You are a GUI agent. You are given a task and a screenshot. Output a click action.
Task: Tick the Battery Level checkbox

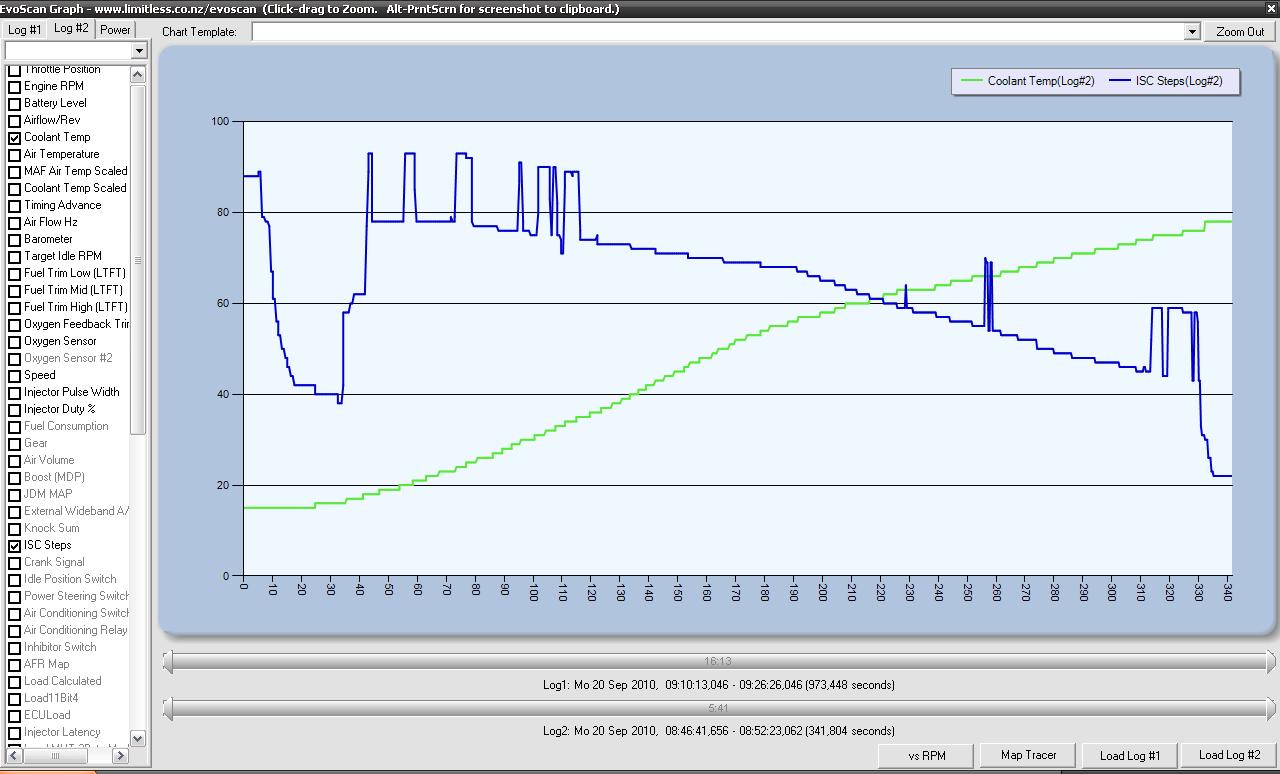15,104
